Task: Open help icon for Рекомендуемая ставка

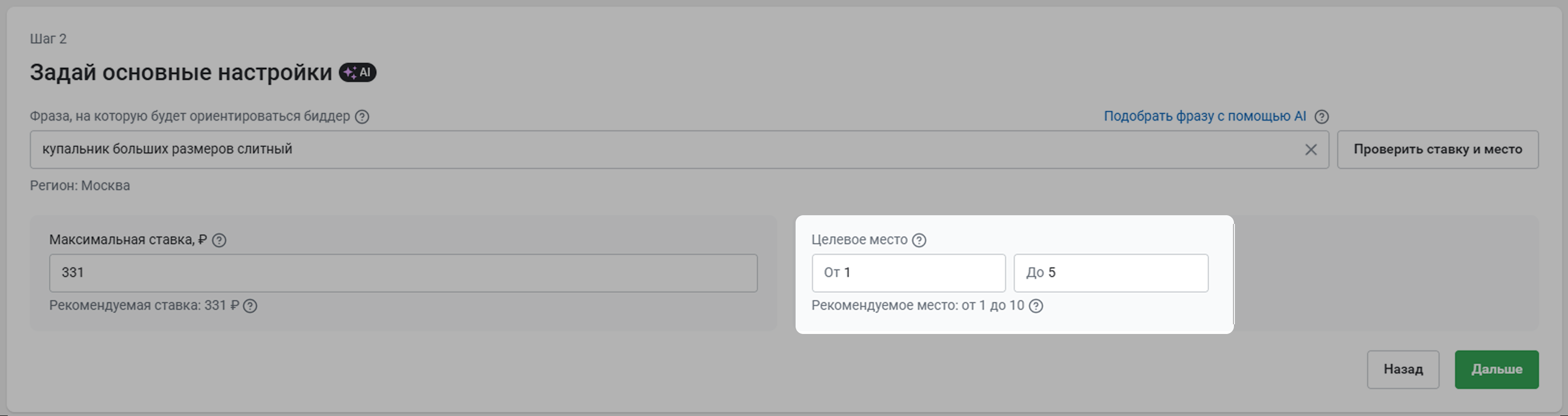Action: point(250,306)
